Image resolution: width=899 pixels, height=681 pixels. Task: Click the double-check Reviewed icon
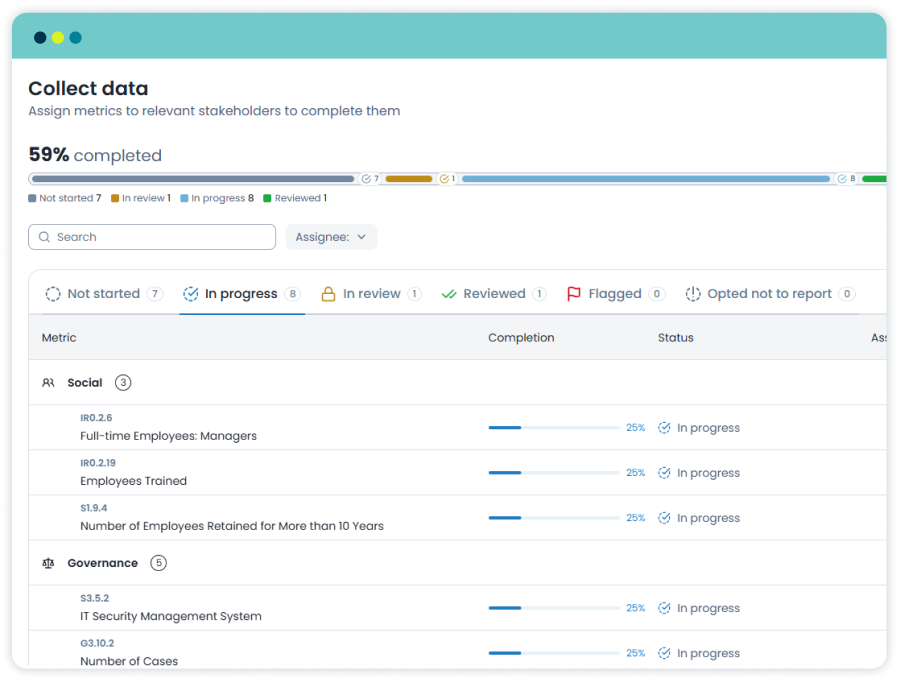click(449, 294)
